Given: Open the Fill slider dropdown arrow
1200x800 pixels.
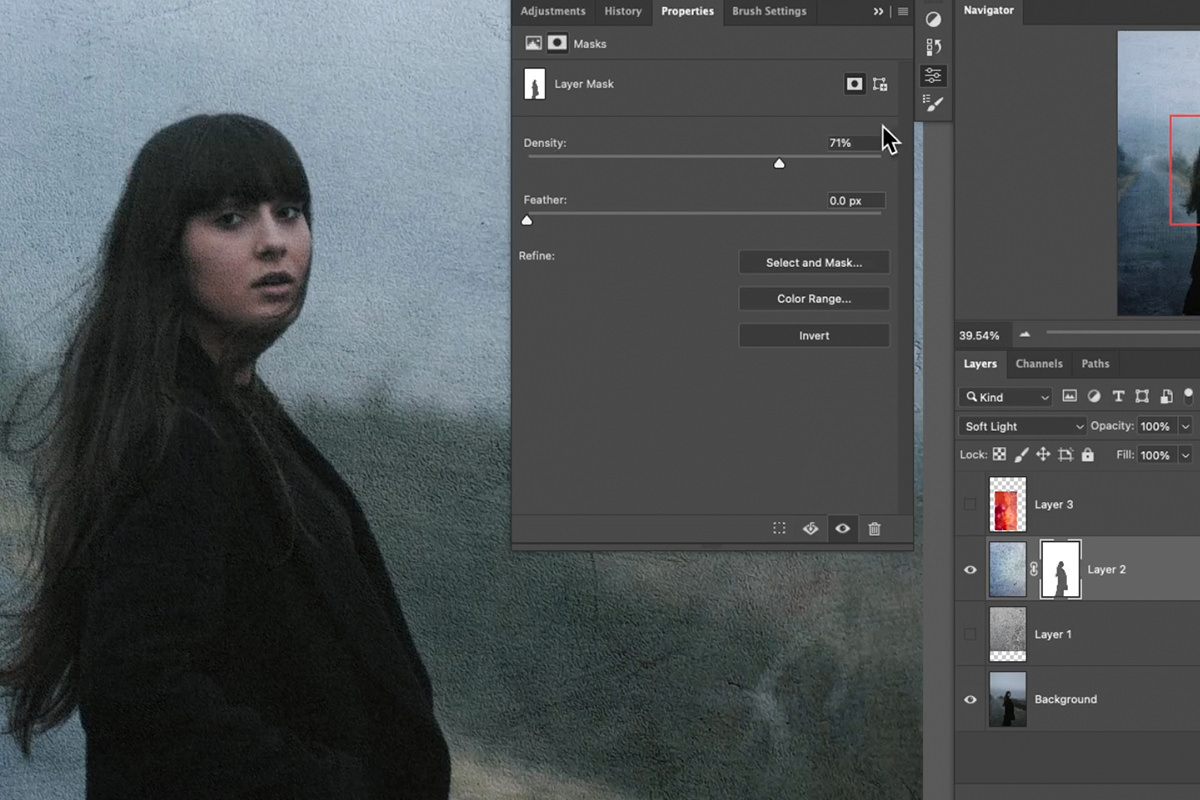Looking at the screenshot, I should click(1186, 455).
